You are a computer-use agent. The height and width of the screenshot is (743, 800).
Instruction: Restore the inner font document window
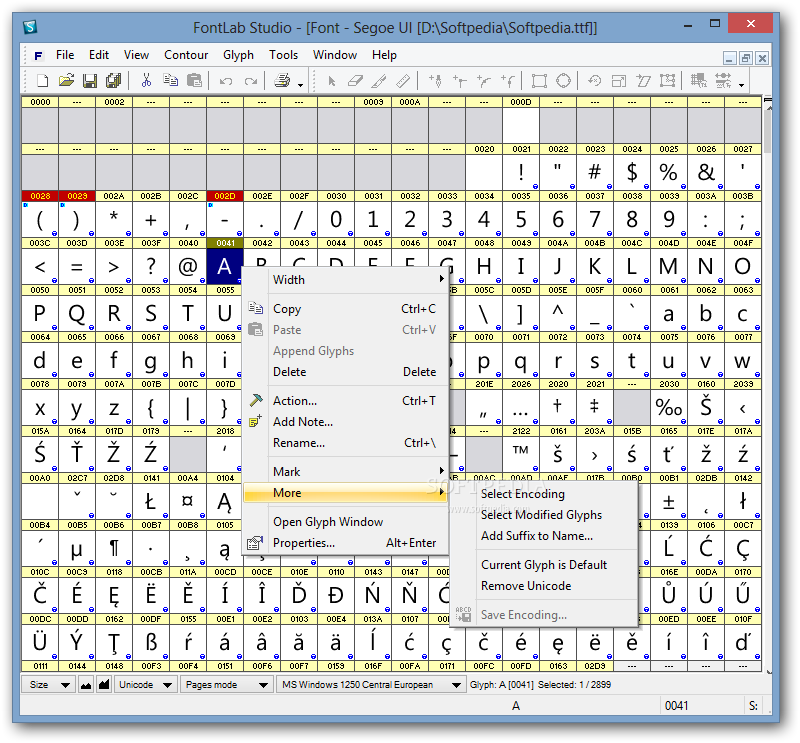click(745, 58)
